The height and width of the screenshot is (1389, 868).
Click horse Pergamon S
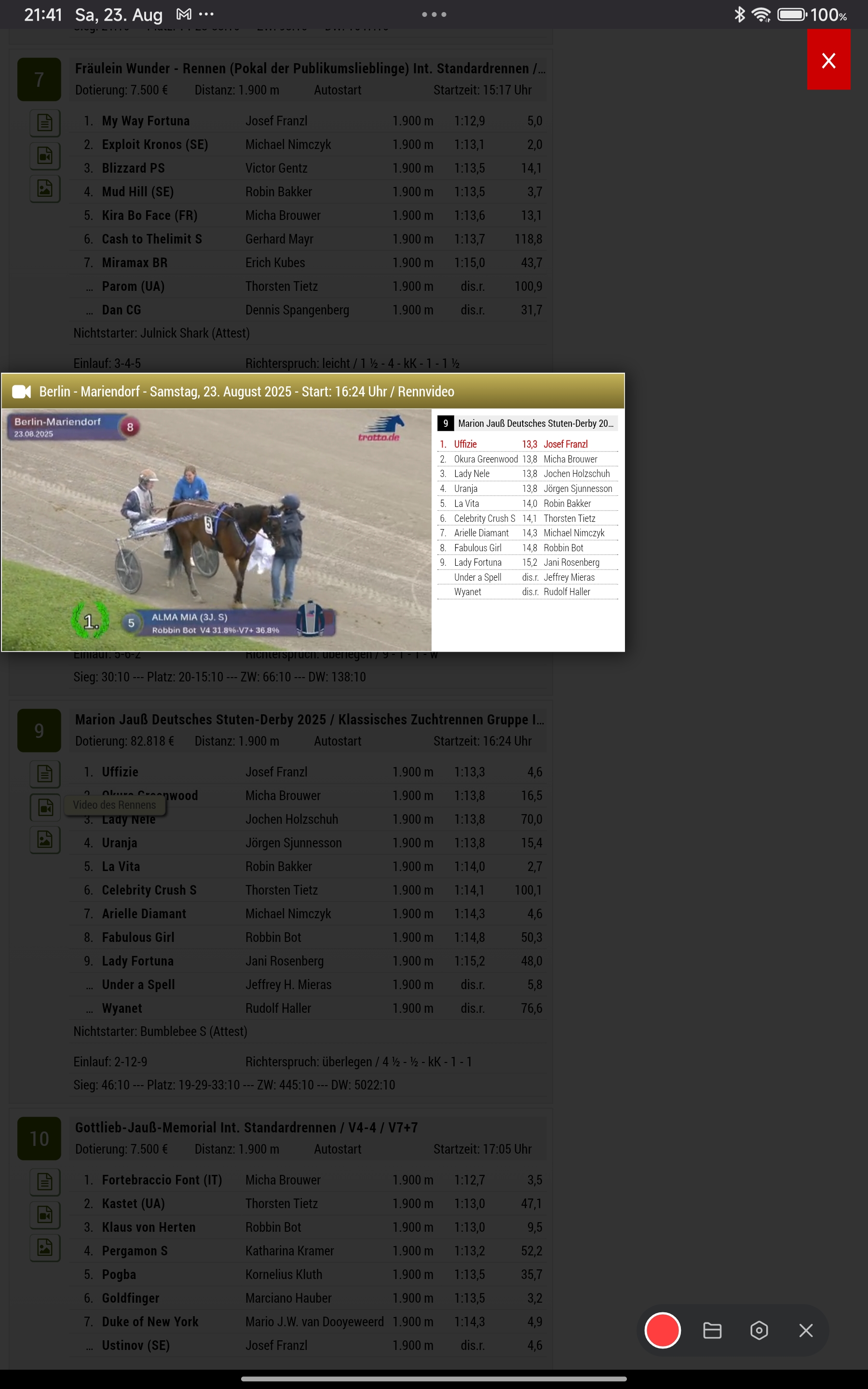pyautogui.click(x=135, y=1250)
